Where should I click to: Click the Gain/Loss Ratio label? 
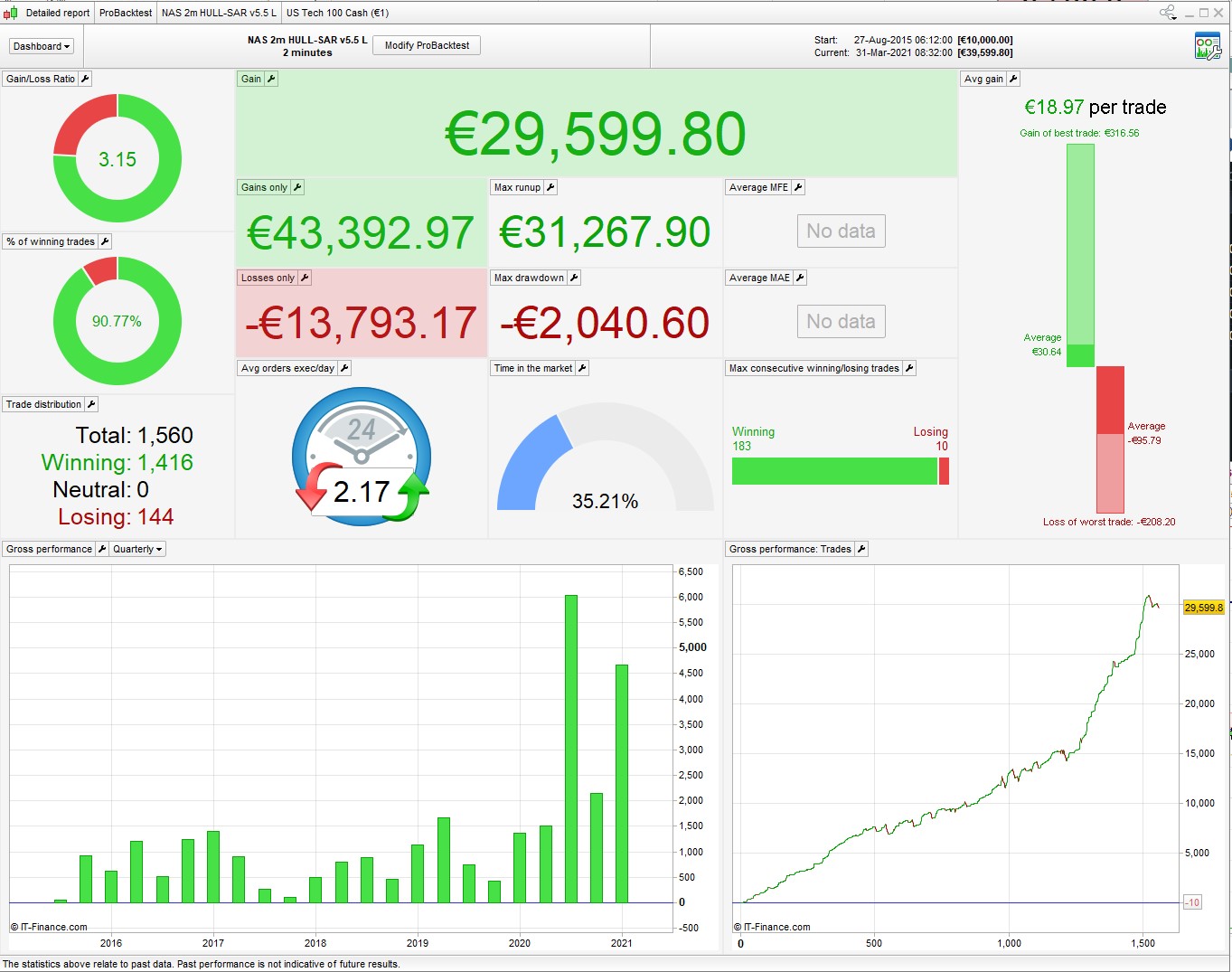pyautogui.click(x=41, y=79)
